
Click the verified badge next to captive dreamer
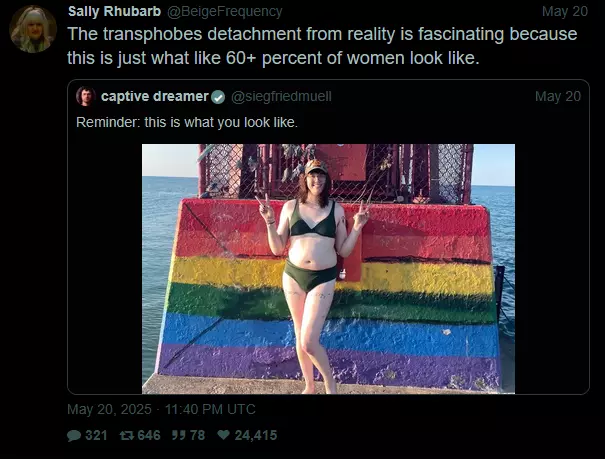(x=219, y=97)
